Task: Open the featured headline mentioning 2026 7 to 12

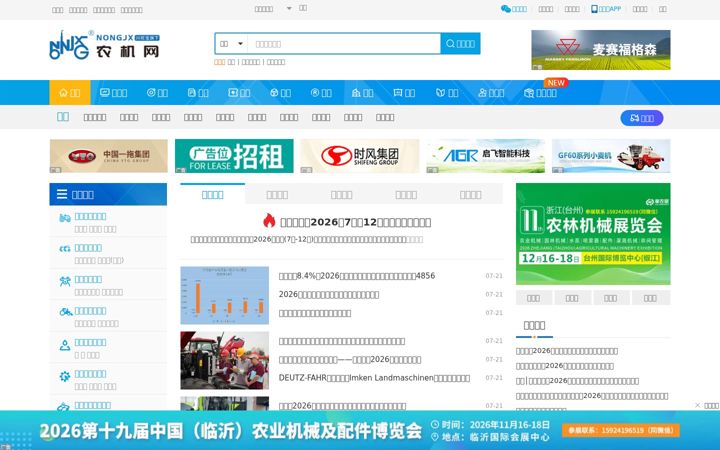Action: (x=355, y=222)
